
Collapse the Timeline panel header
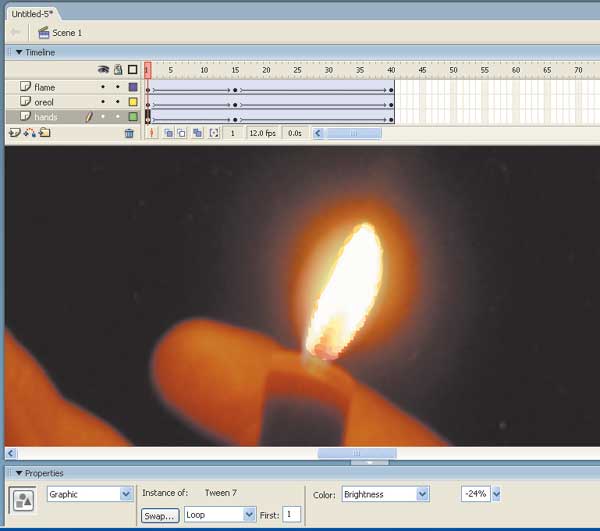click(10, 52)
